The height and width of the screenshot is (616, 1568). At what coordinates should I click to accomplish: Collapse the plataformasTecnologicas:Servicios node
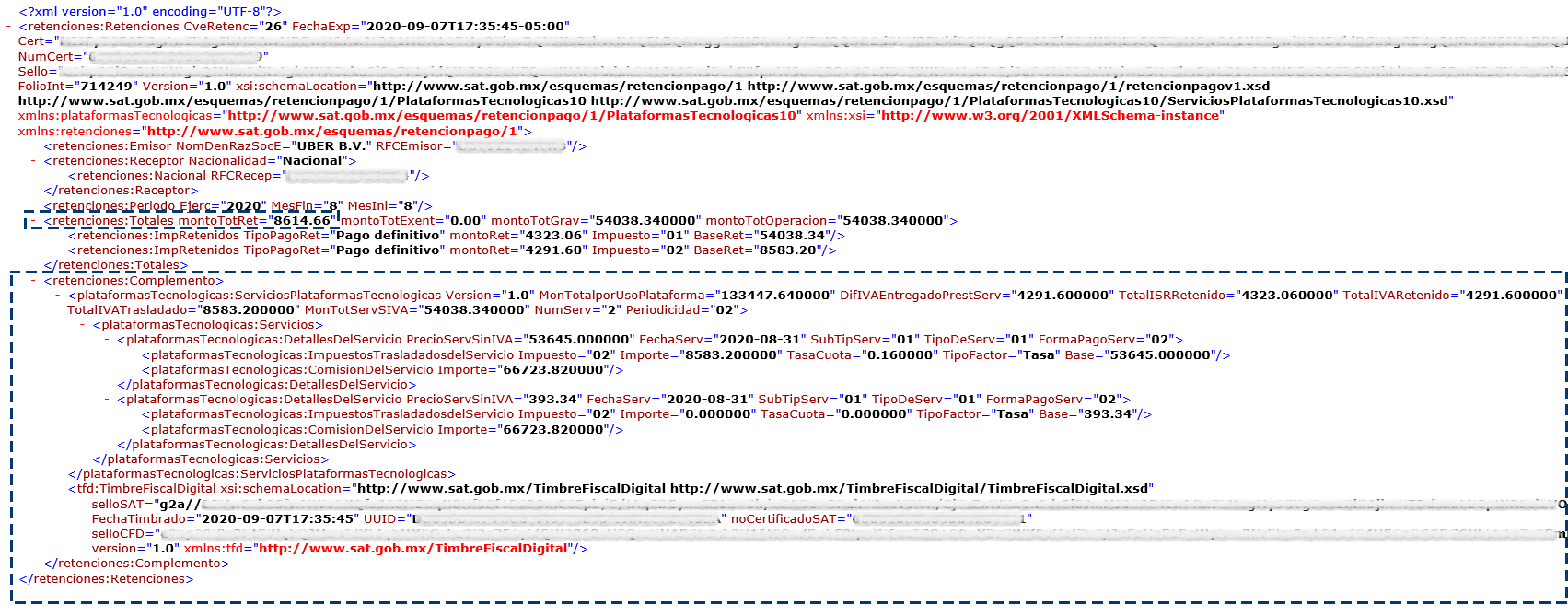(x=84, y=325)
